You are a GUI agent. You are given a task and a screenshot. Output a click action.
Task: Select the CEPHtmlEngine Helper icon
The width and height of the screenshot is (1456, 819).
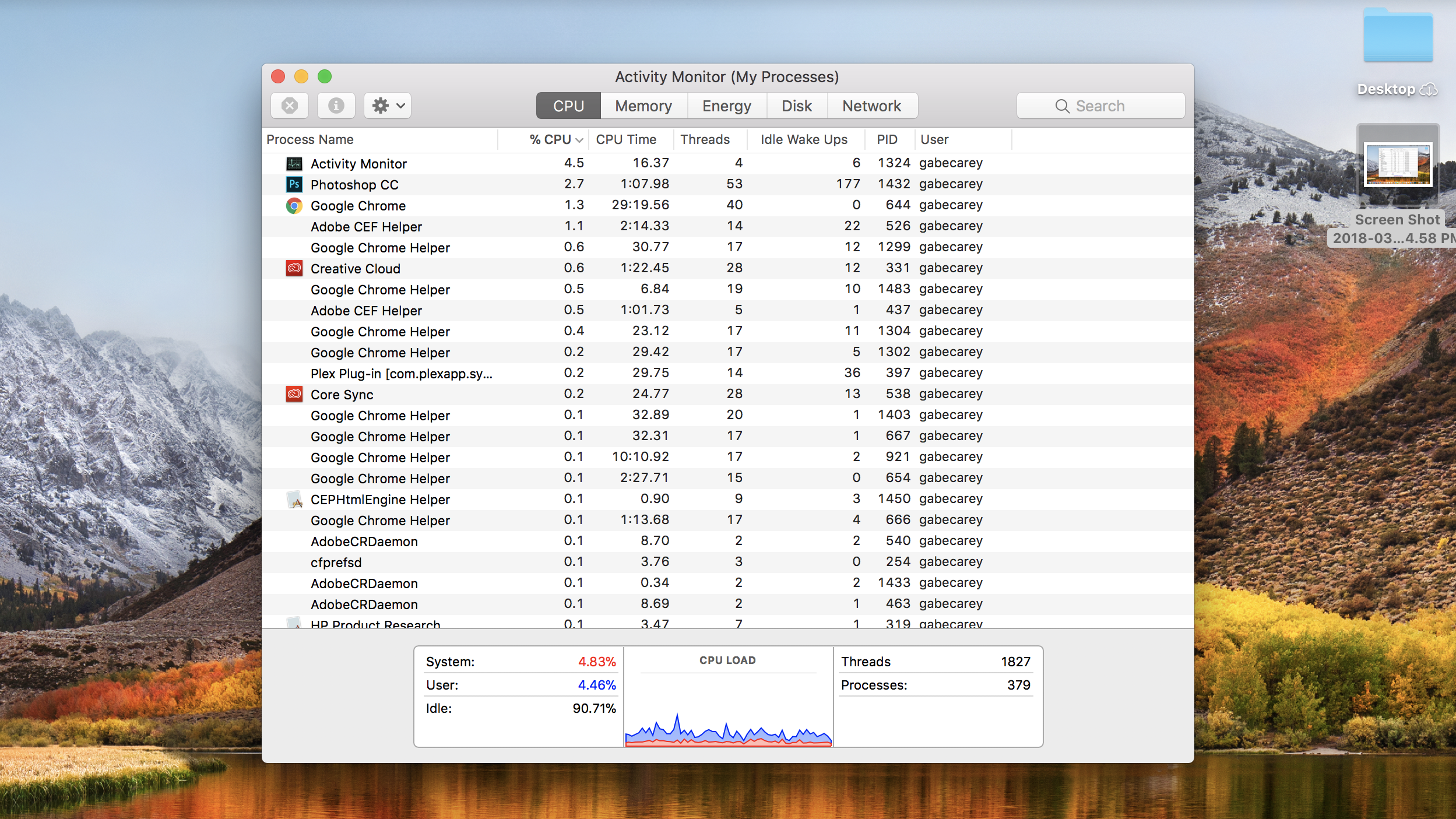click(294, 499)
